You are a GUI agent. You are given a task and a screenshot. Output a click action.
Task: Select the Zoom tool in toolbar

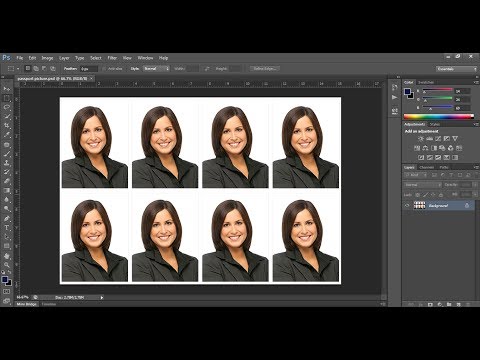pyautogui.click(x=7, y=265)
